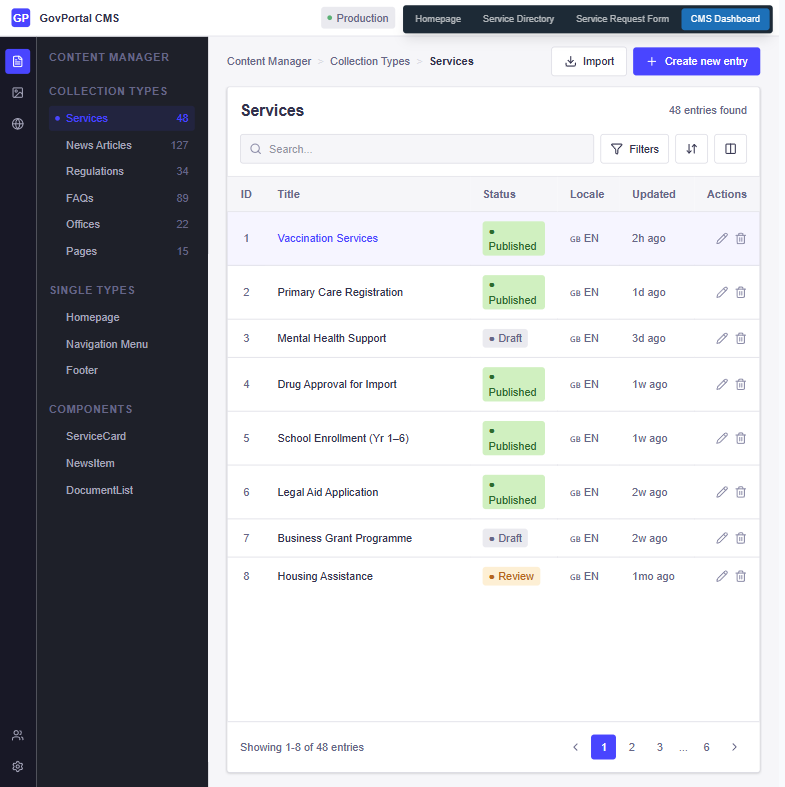
Task: Open the Filters button
Action: (x=634, y=149)
